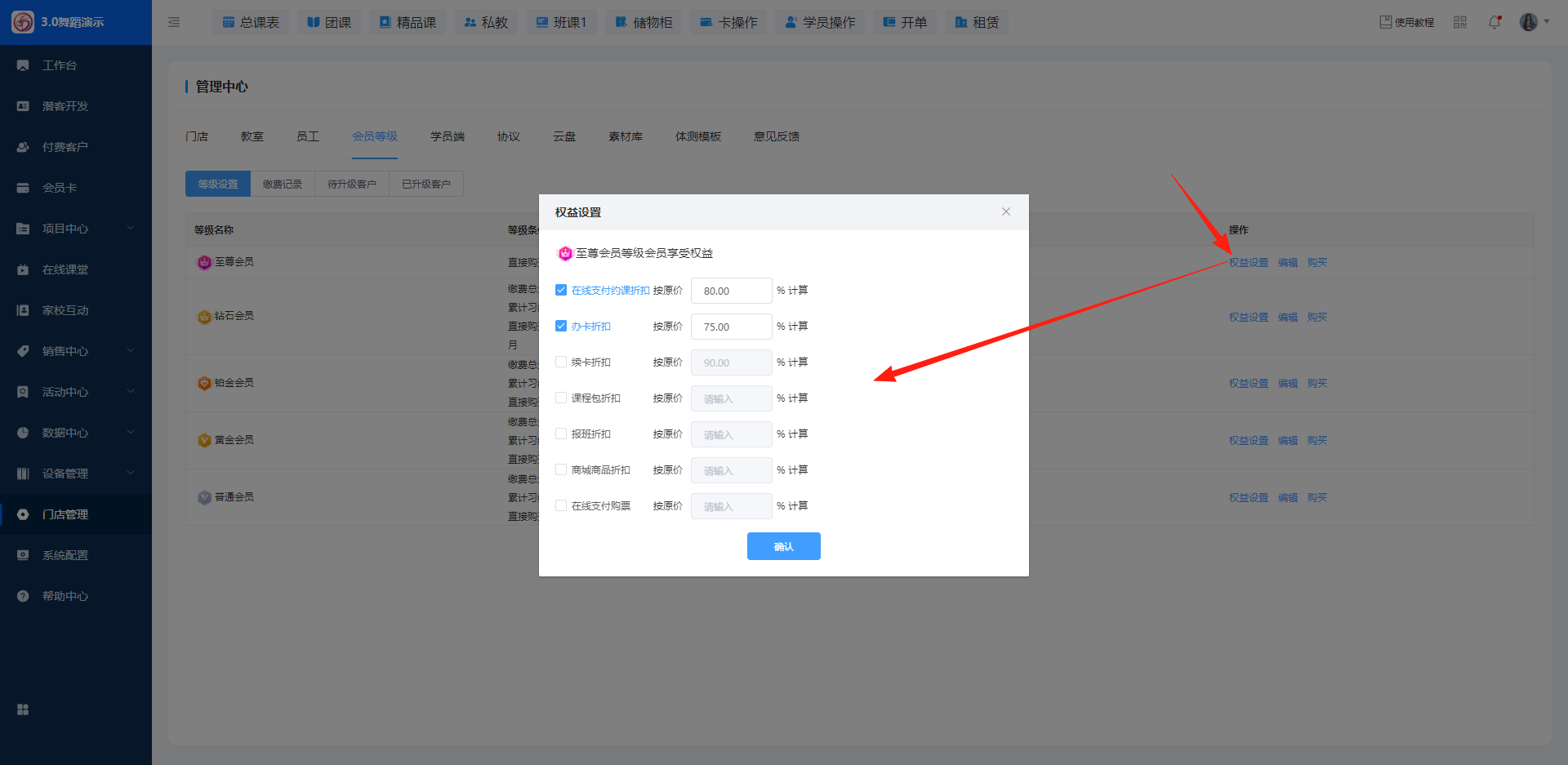Click 权益设置 link for 钻石会员
The height and width of the screenshot is (765, 1568).
tap(1248, 317)
